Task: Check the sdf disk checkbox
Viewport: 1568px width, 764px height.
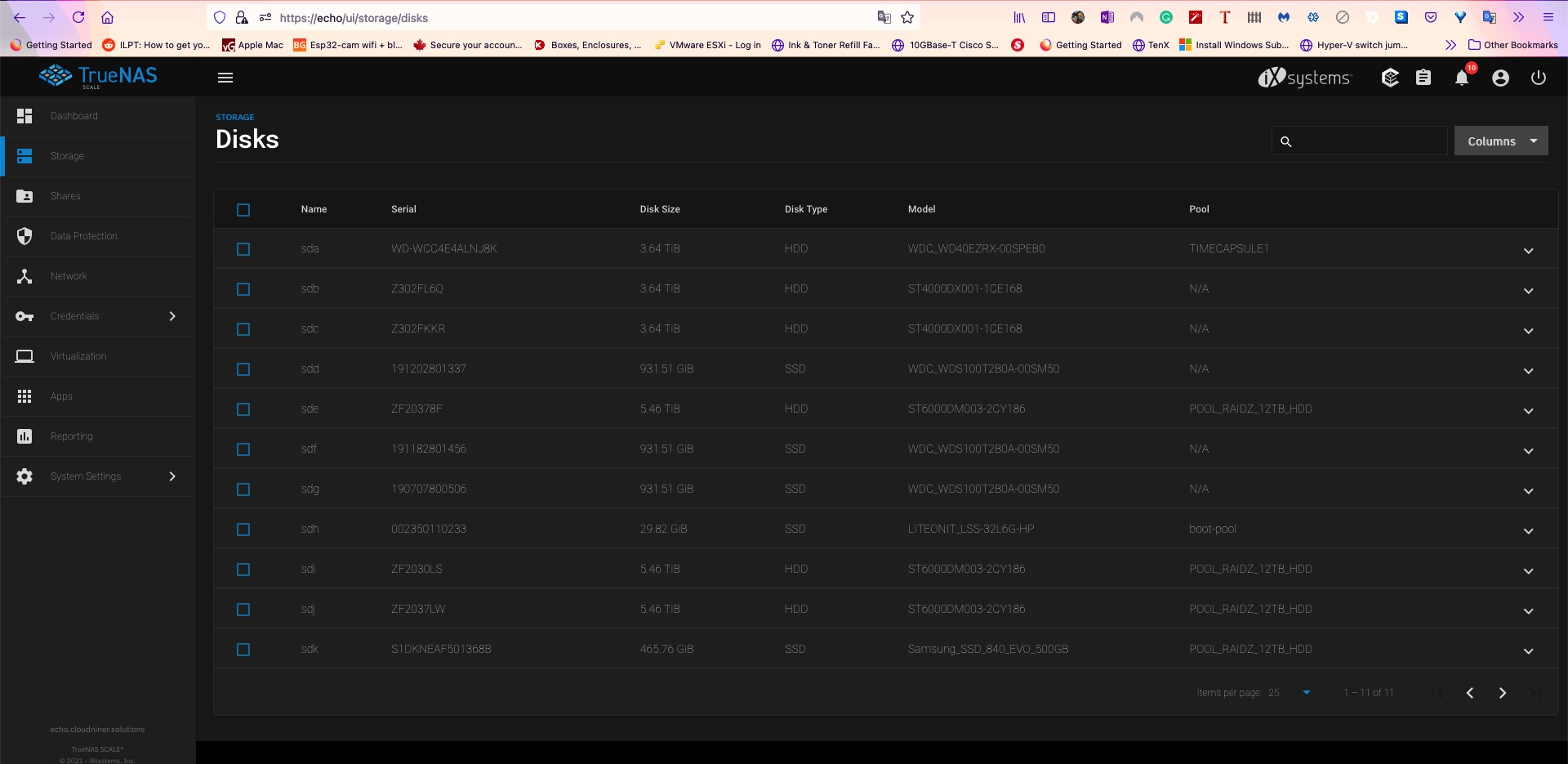Action: [243, 449]
